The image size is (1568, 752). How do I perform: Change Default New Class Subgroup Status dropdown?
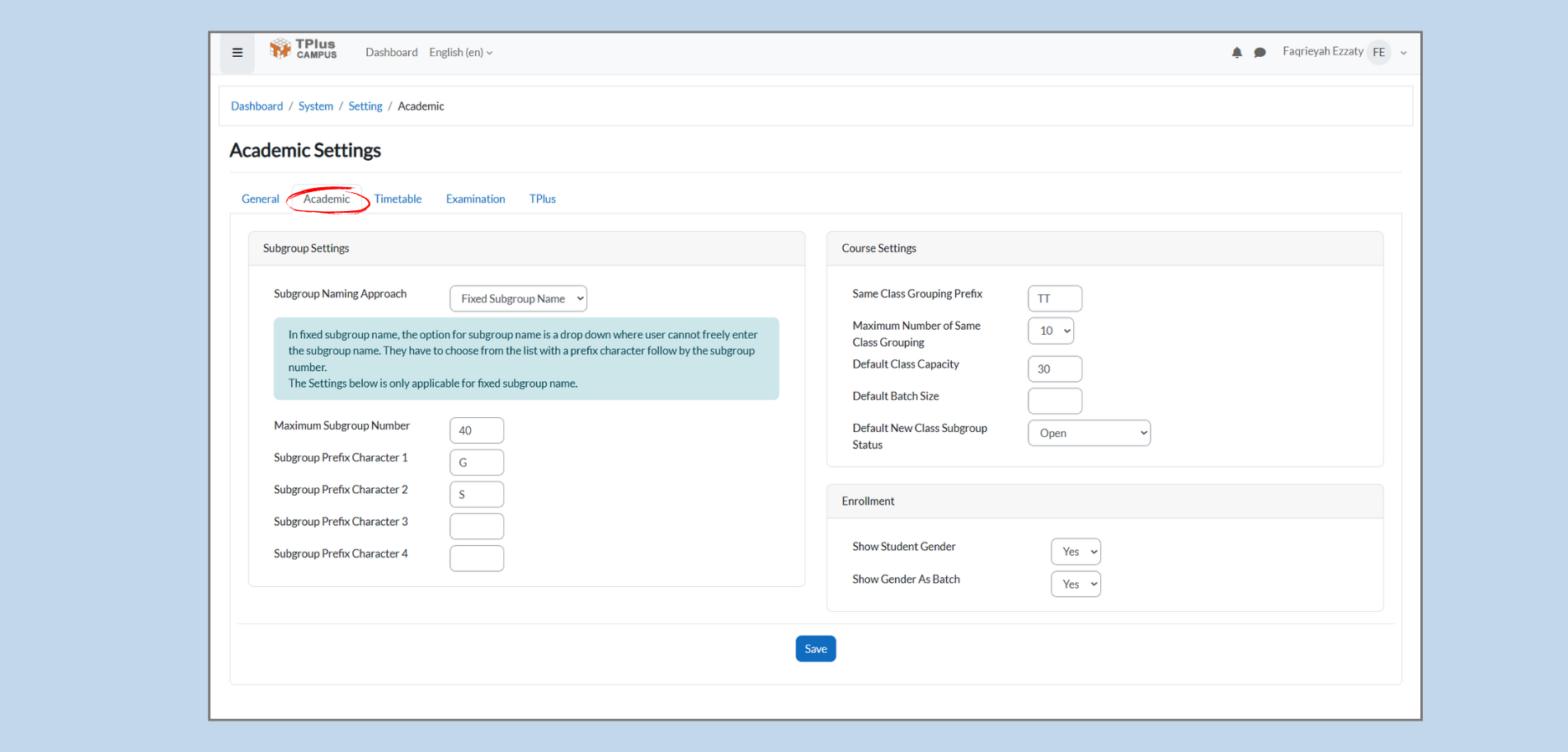tap(1089, 433)
